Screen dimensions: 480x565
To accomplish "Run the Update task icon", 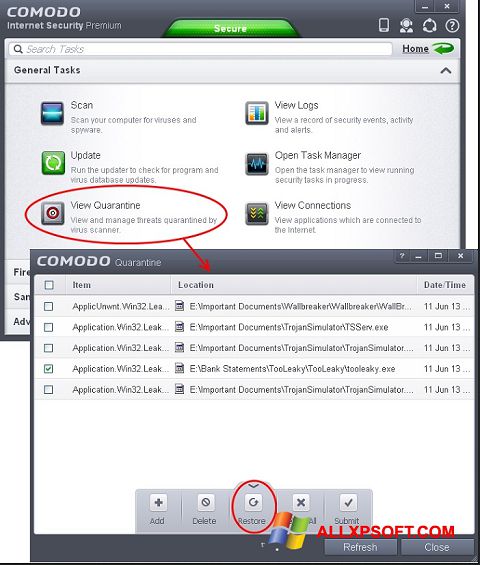I will (53, 163).
